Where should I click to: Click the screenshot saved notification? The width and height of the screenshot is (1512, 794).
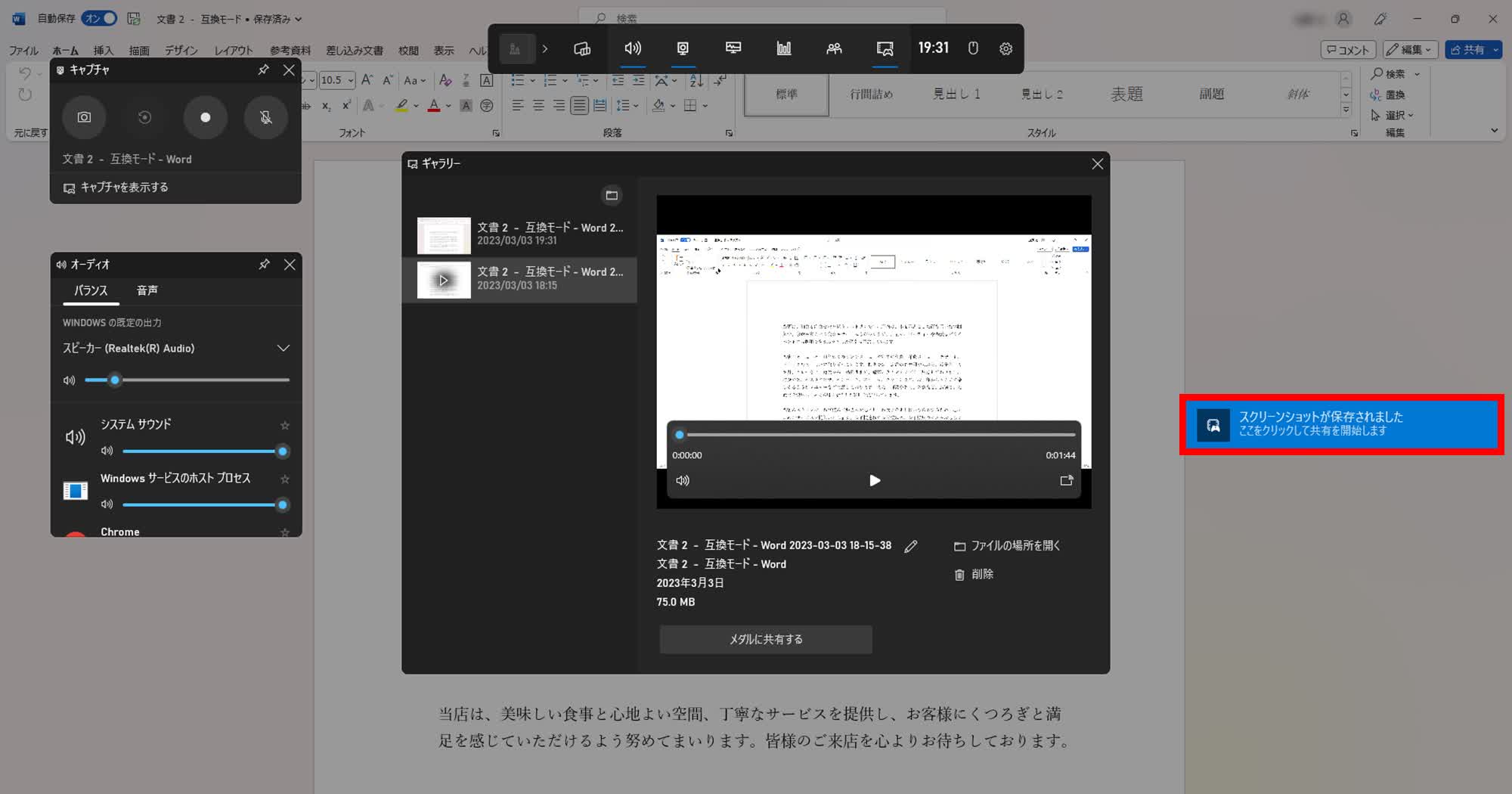(1342, 425)
